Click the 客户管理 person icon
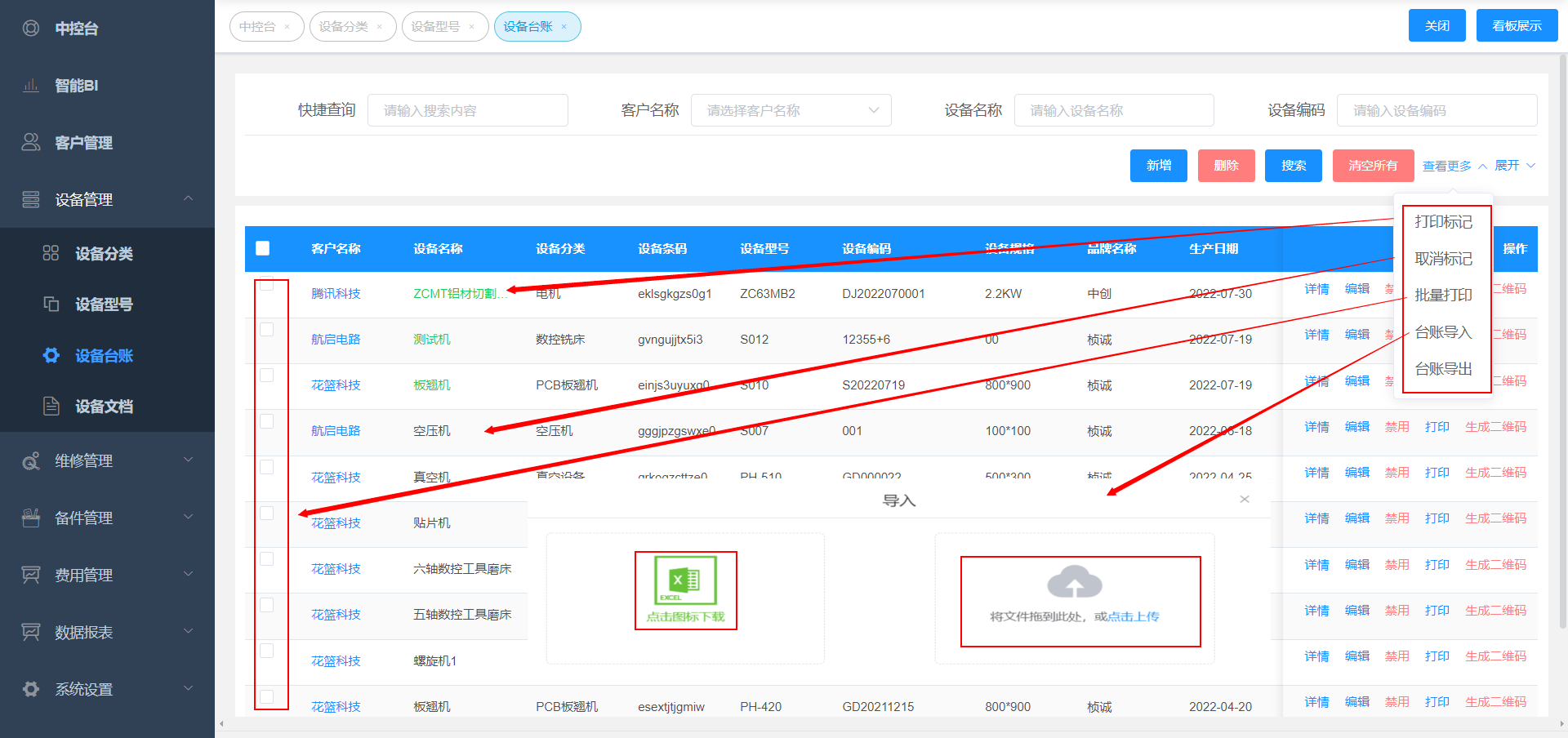Image resolution: width=1568 pixels, height=738 pixels. click(31, 143)
